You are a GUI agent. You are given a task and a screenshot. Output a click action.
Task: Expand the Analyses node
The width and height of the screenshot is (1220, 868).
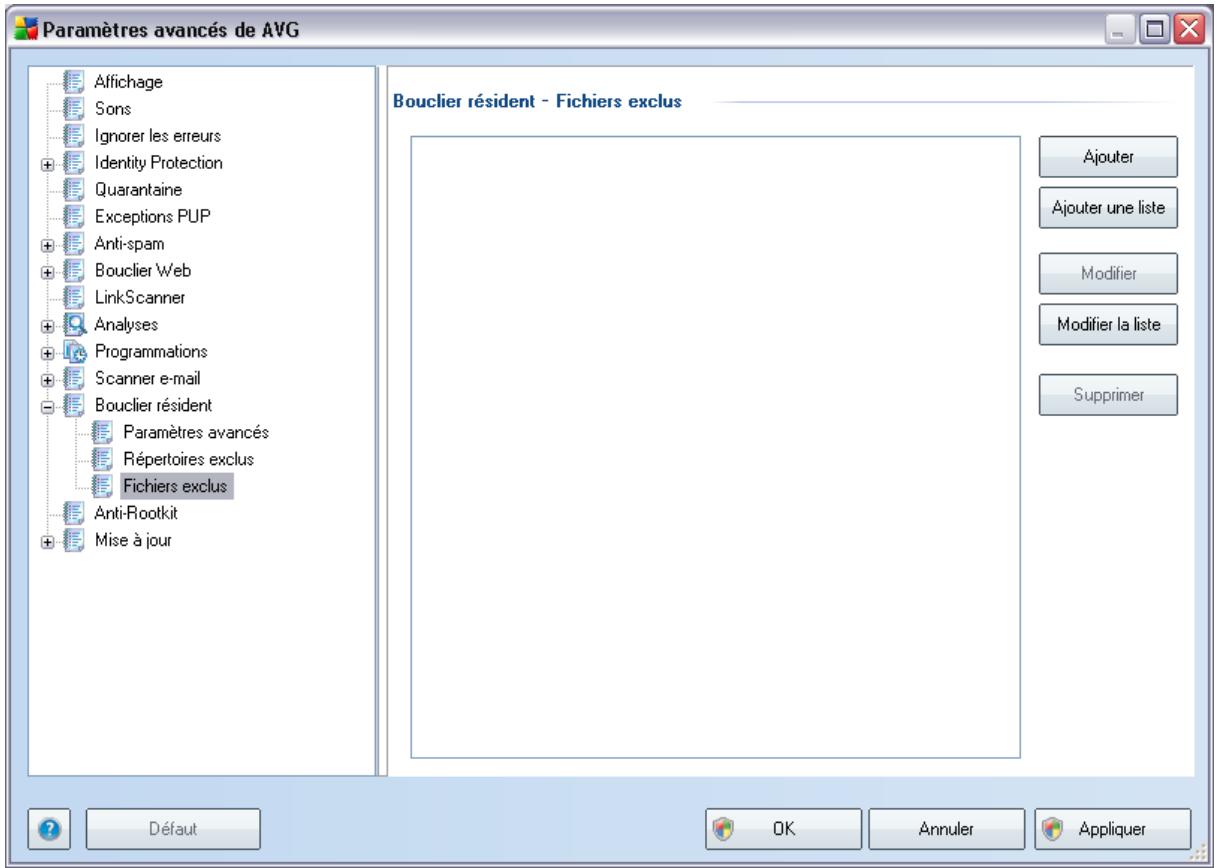(46, 325)
